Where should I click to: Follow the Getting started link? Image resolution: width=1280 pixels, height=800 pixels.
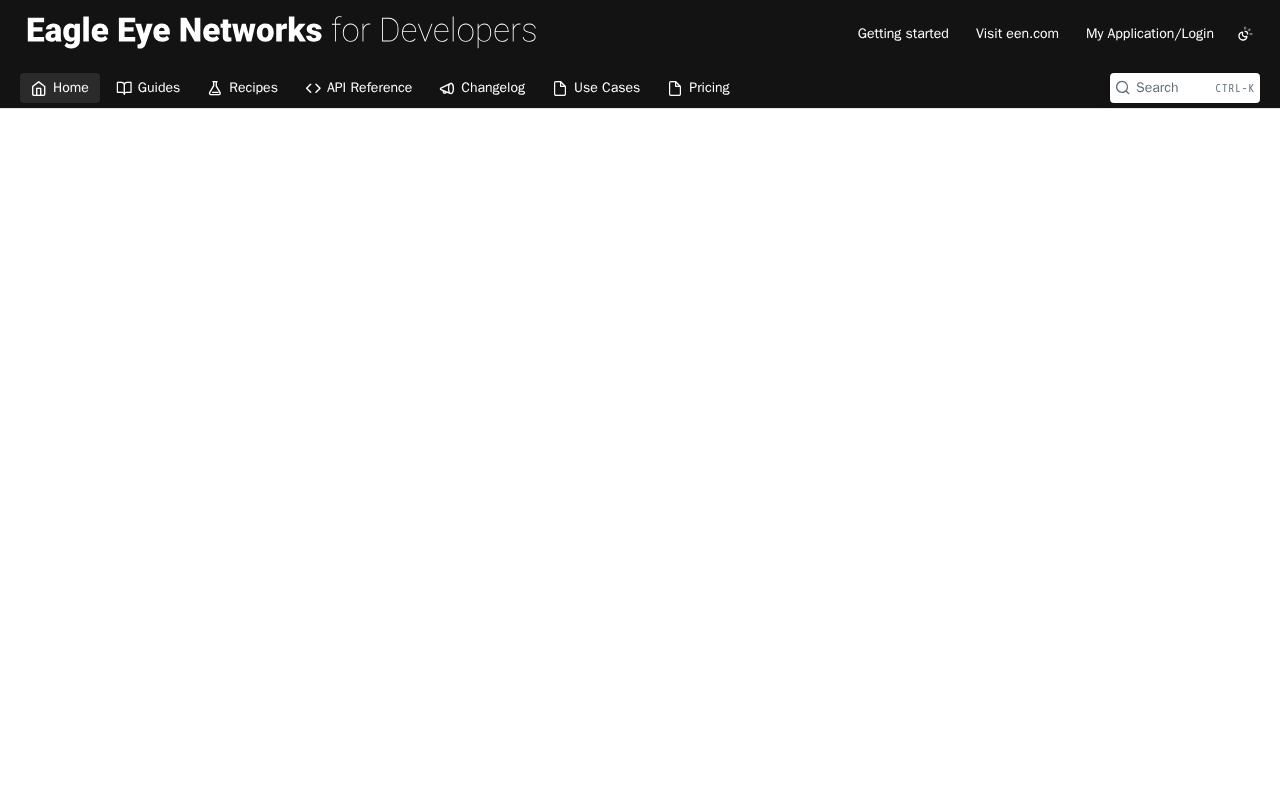(x=903, y=34)
